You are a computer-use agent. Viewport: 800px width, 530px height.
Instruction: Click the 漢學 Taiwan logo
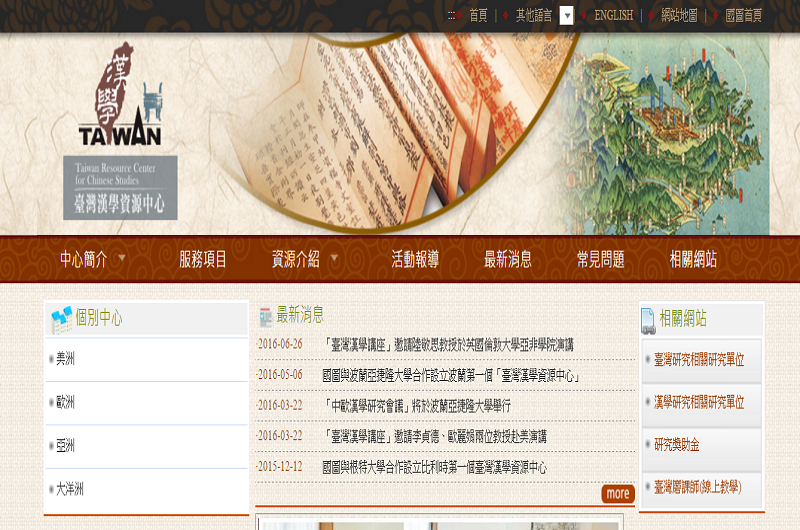pyautogui.click(x=120, y=95)
